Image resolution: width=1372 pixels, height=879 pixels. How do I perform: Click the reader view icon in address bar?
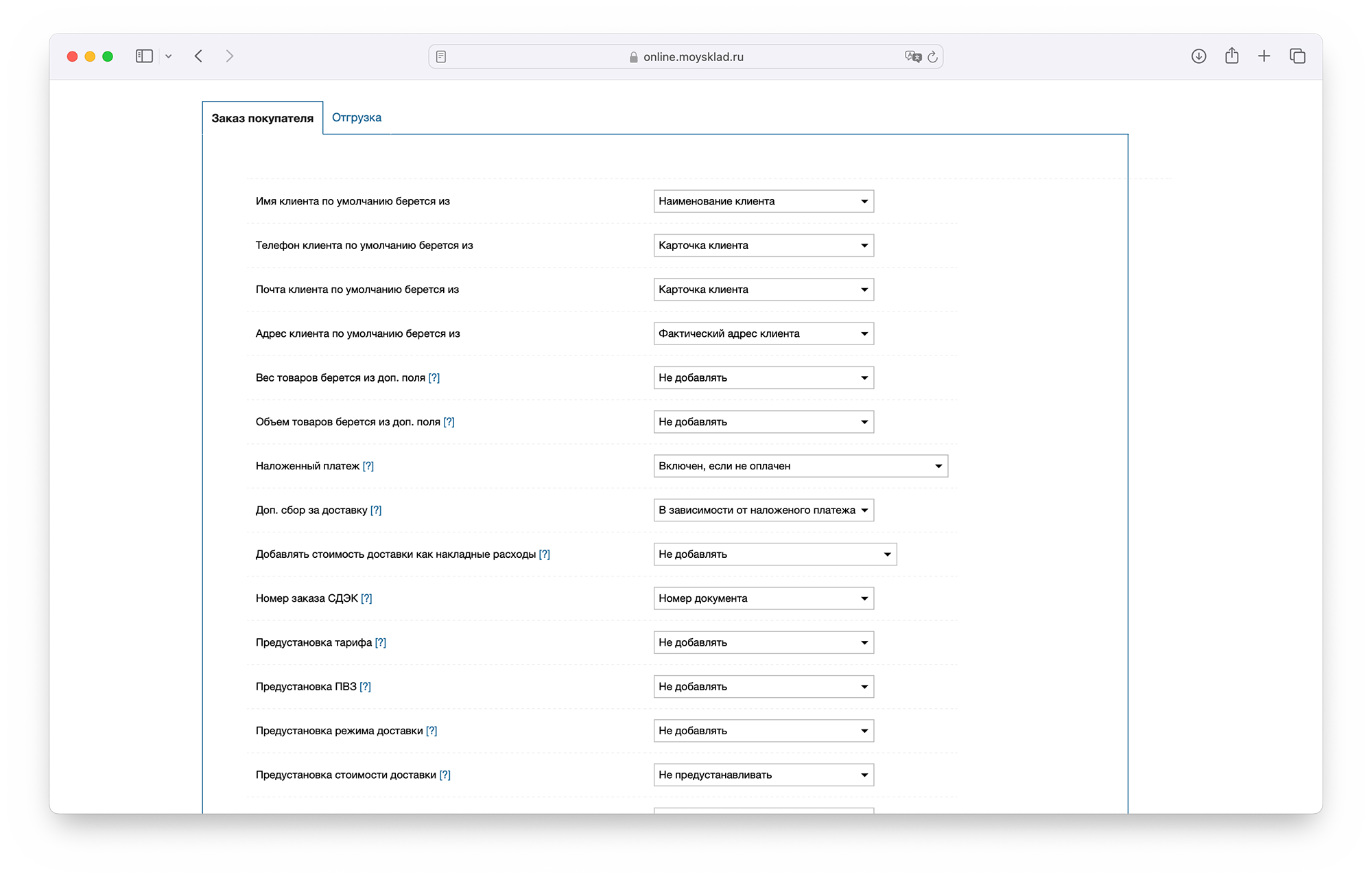click(x=441, y=57)
